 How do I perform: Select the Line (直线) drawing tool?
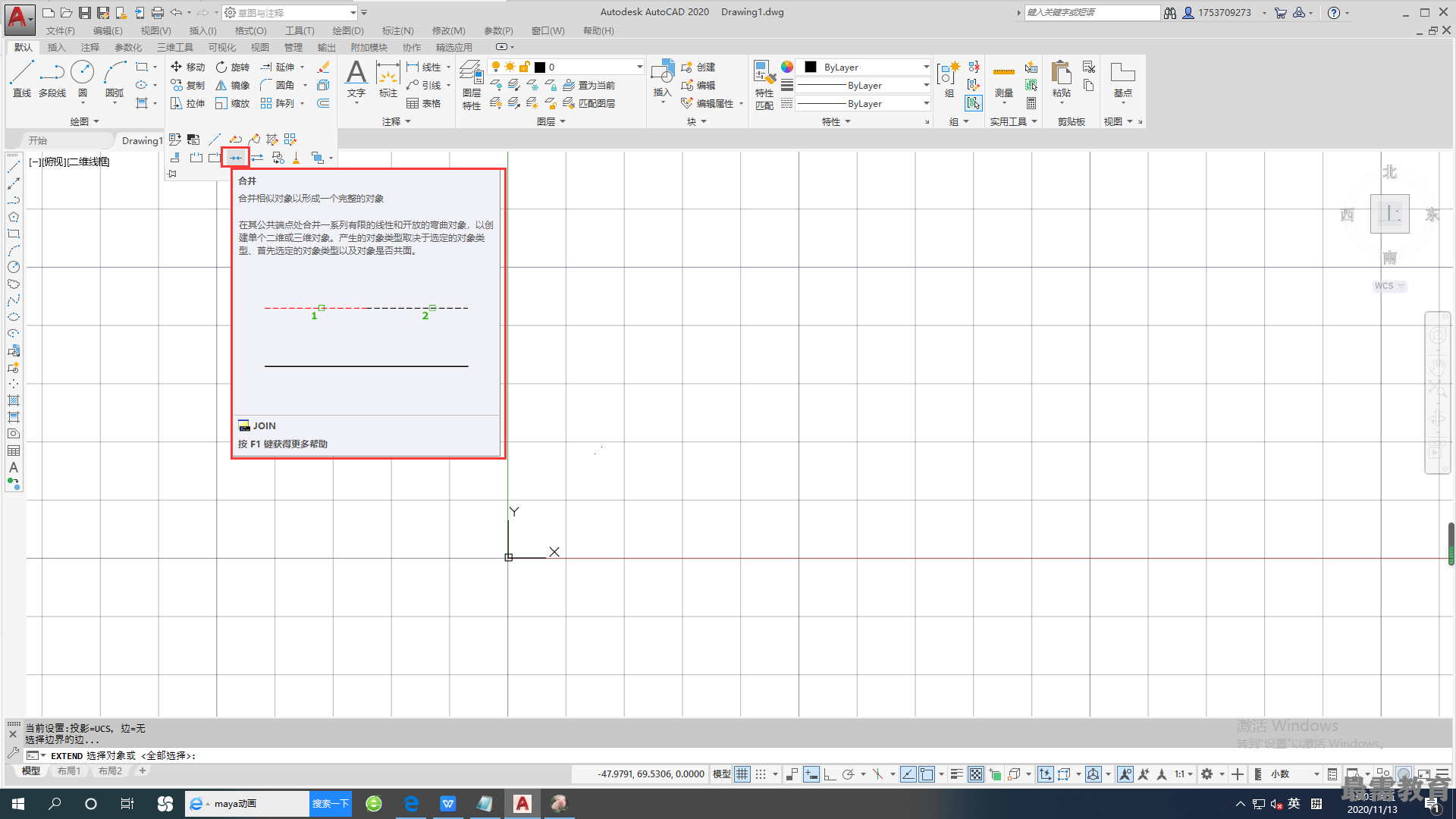tap(21, 79)
